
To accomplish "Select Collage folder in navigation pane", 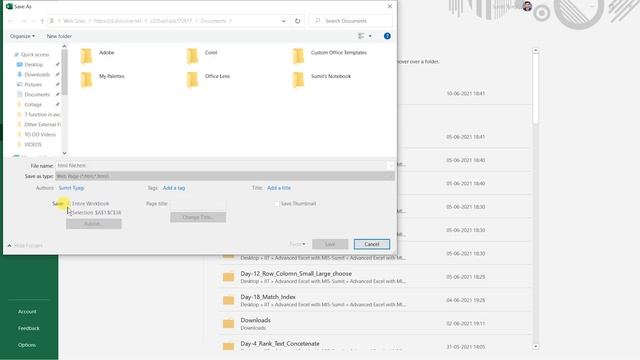I will [x=29, y=104].
